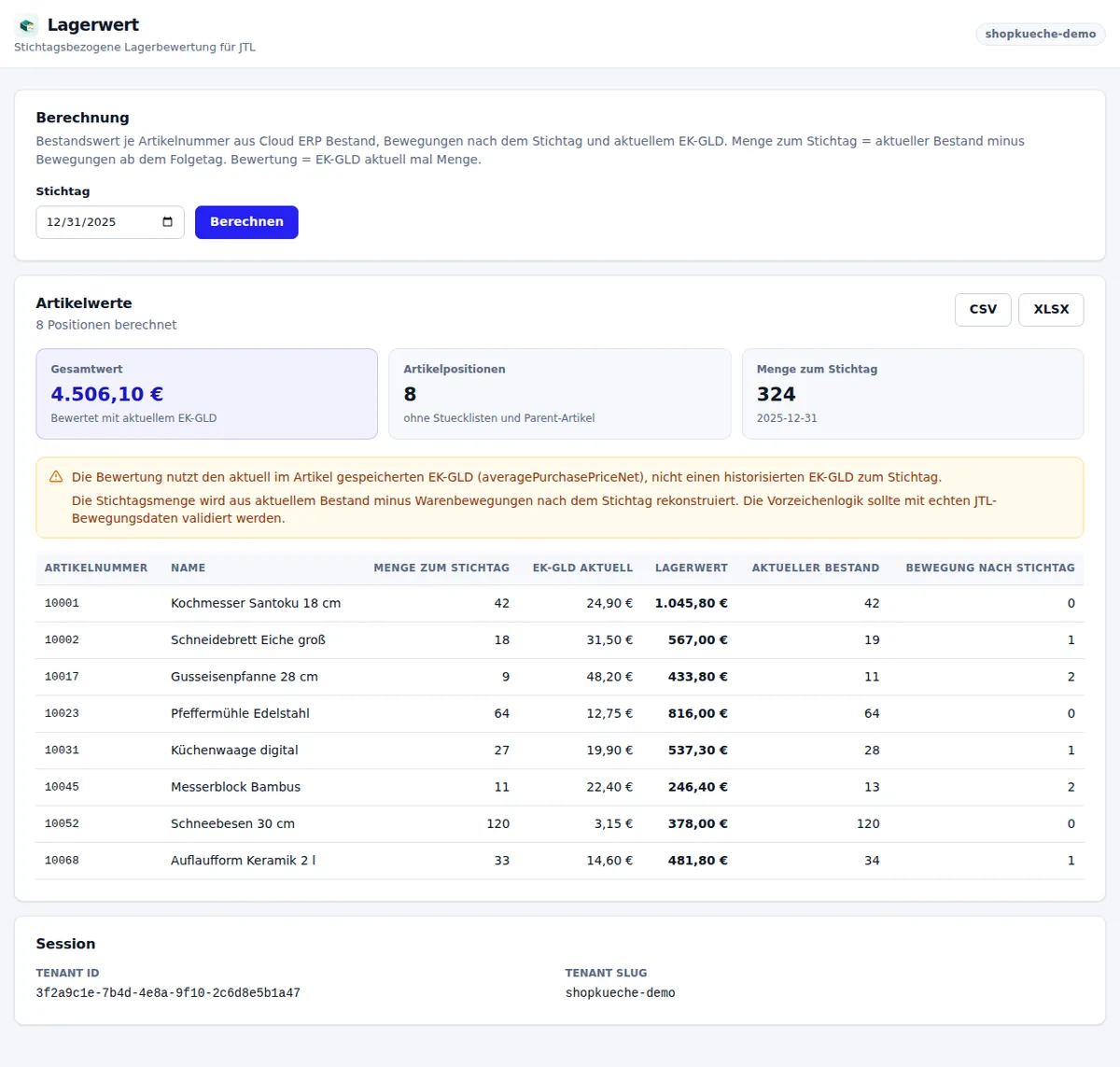Click article number 10002
The width and height of the screenshot is (1120, 1067).
pyautogui.click(x=62, y=640)
